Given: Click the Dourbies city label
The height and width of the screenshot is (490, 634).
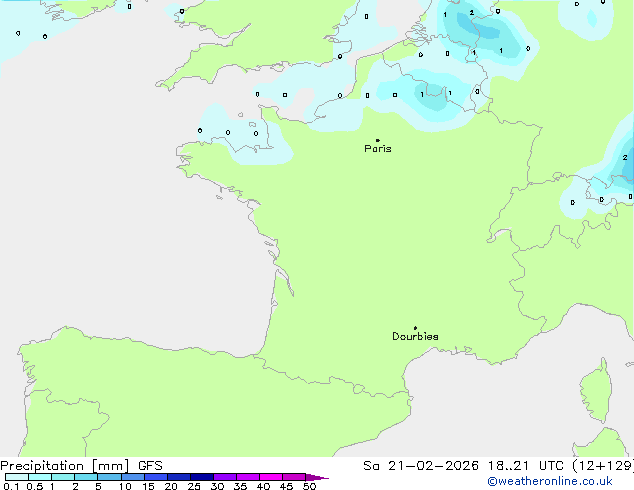Looking at the screenshot, I should (415, 336).
